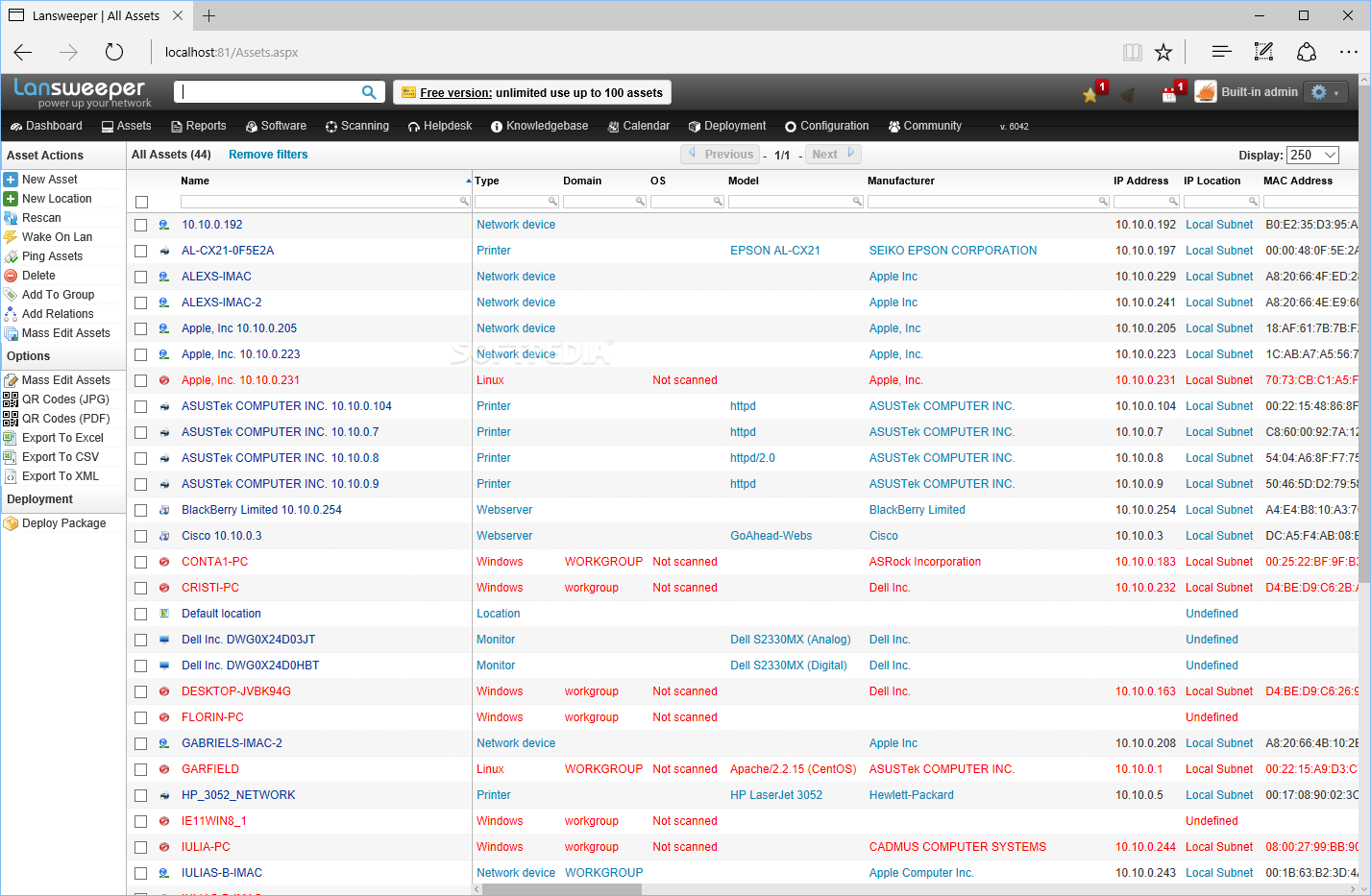Click the QR Codes (JPG) icon
The width and height of the screenshot is (1371, 896).
point(11,400)
